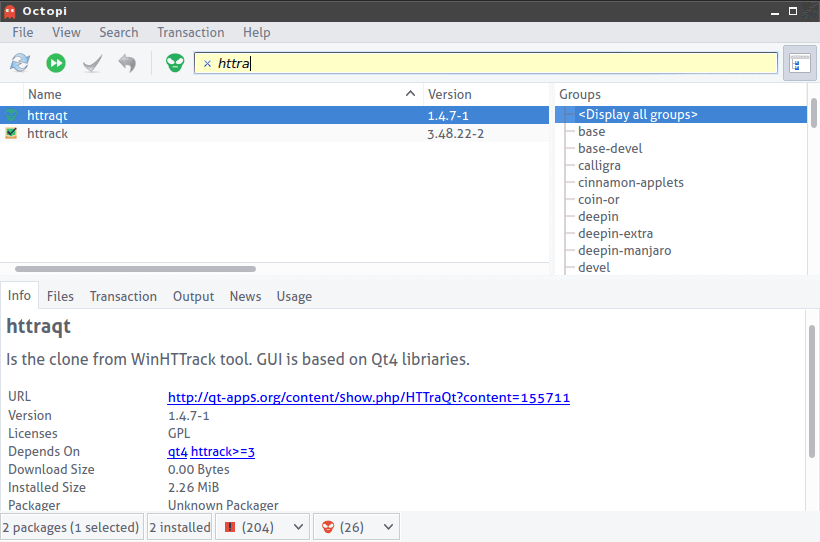Switch to the News tab
Image resolution: width=820 pixels, height=542 pixels.
[245, 296]
